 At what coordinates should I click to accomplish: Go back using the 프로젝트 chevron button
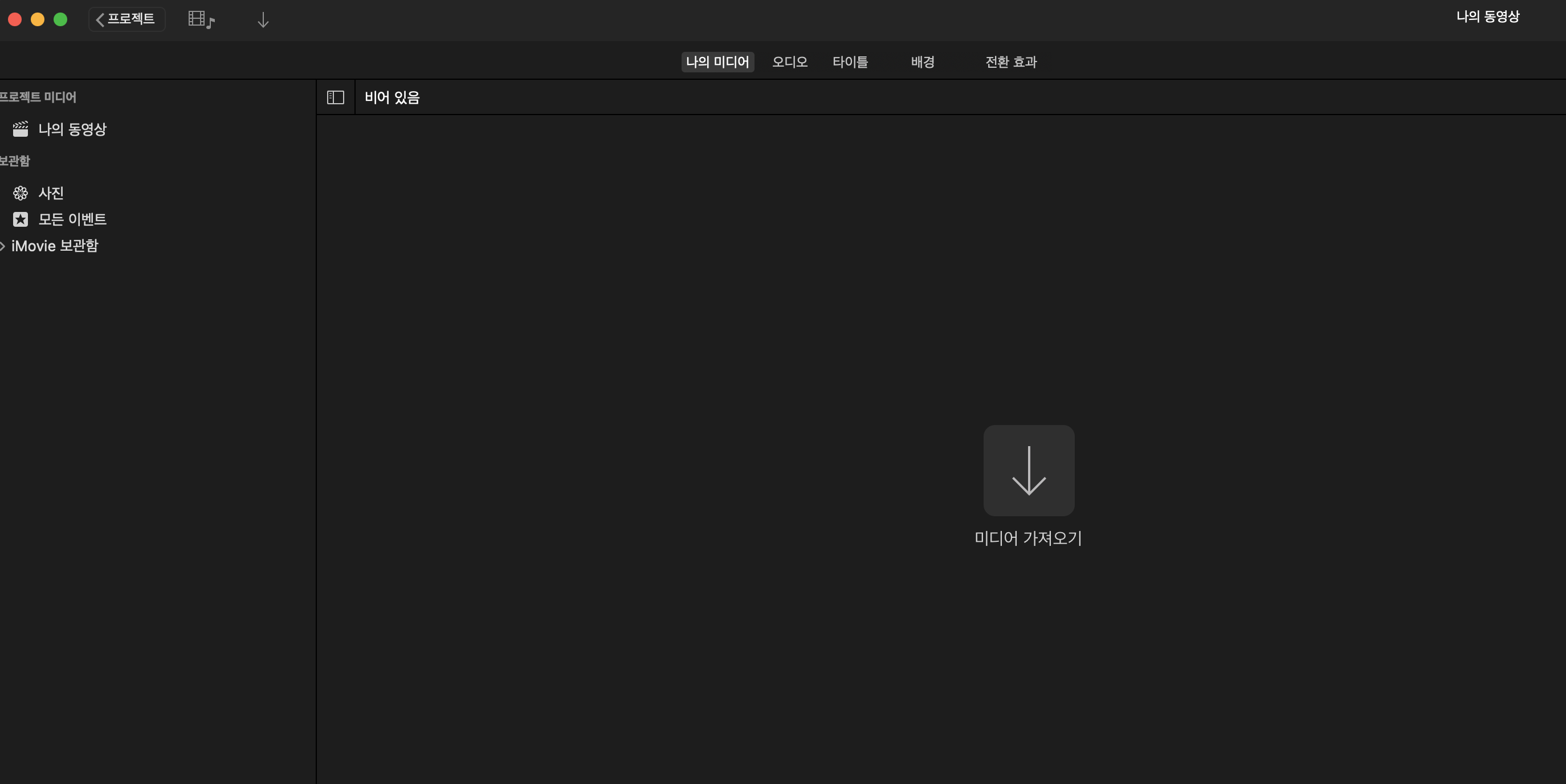tap(127, 19)
